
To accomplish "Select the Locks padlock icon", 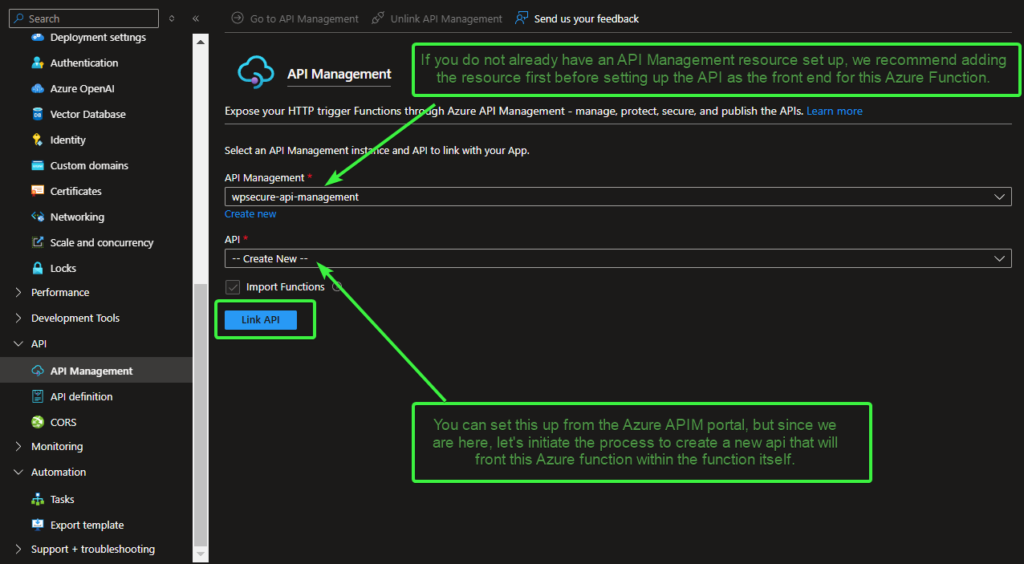I will [38, 268].
